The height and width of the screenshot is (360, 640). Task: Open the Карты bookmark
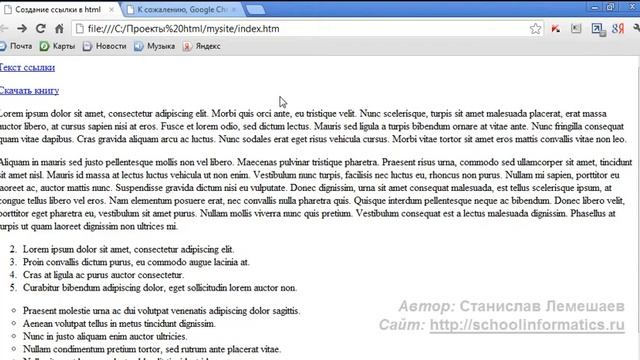(x=58, y=46)
